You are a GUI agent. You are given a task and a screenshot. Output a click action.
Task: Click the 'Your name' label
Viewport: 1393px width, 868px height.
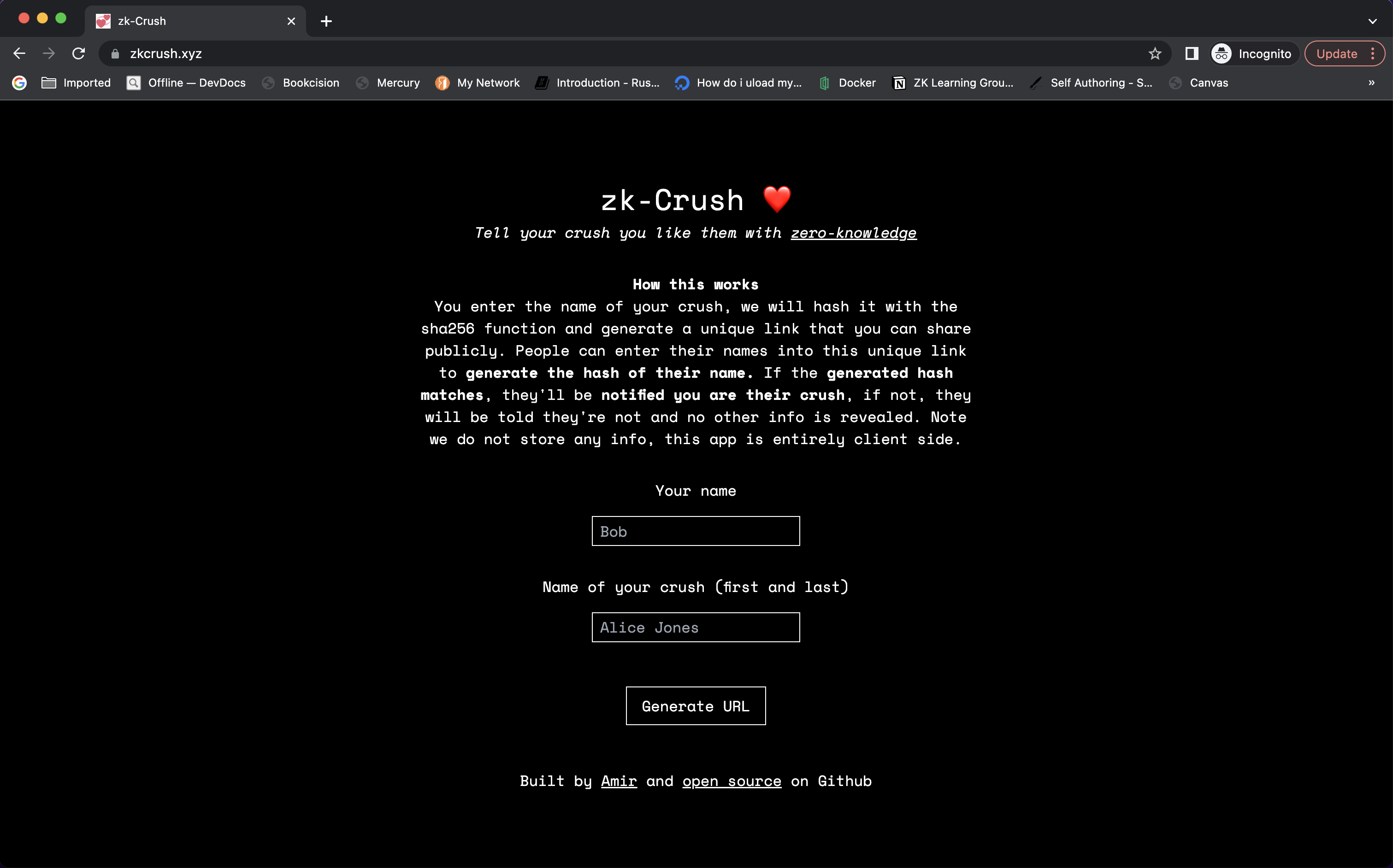point(696,491)
